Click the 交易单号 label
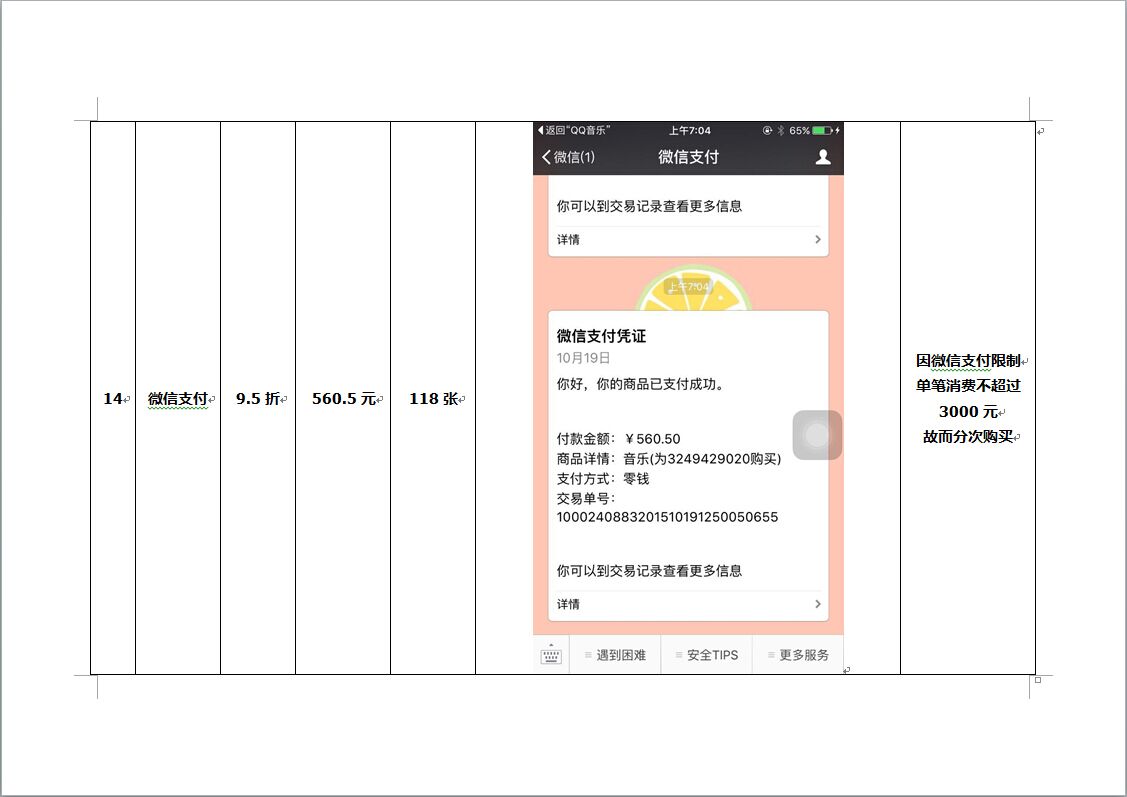1127x797 pixels. point(585,498)
